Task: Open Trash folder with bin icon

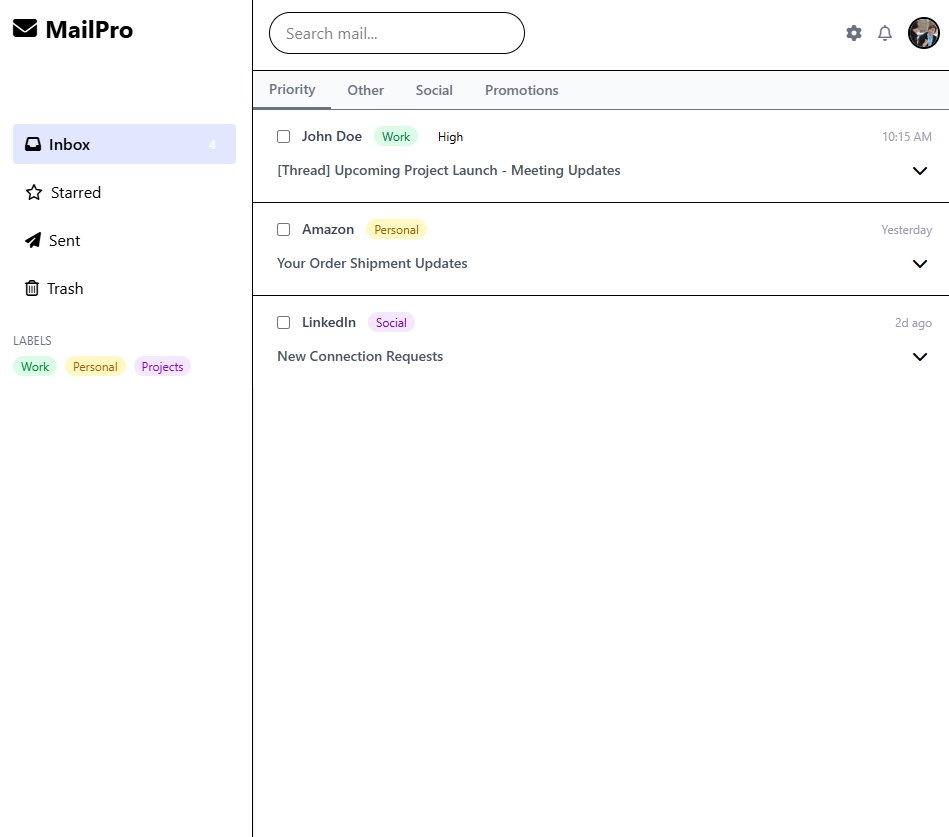Action: 32,288
